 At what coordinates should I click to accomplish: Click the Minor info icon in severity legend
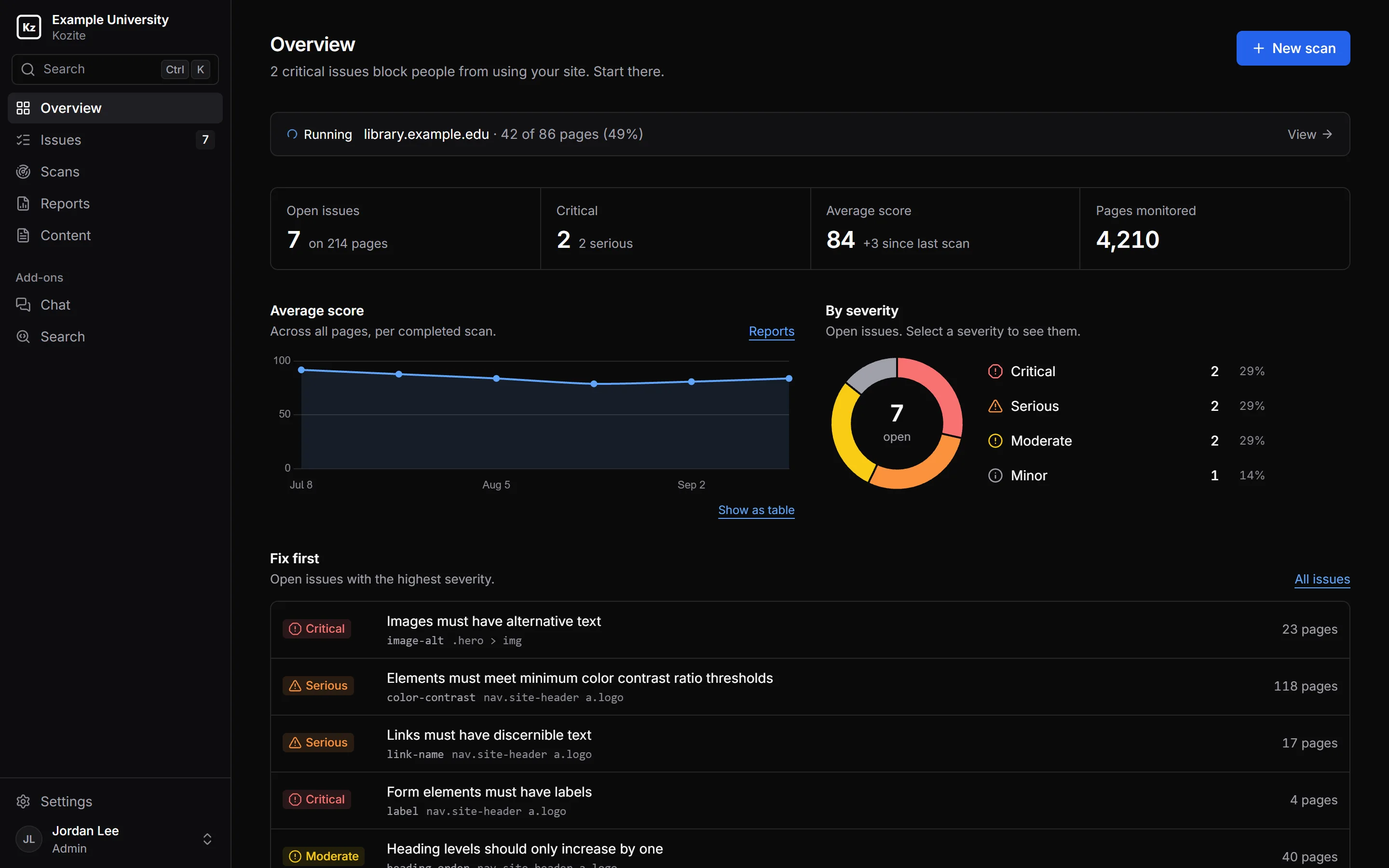click(995, 475)
